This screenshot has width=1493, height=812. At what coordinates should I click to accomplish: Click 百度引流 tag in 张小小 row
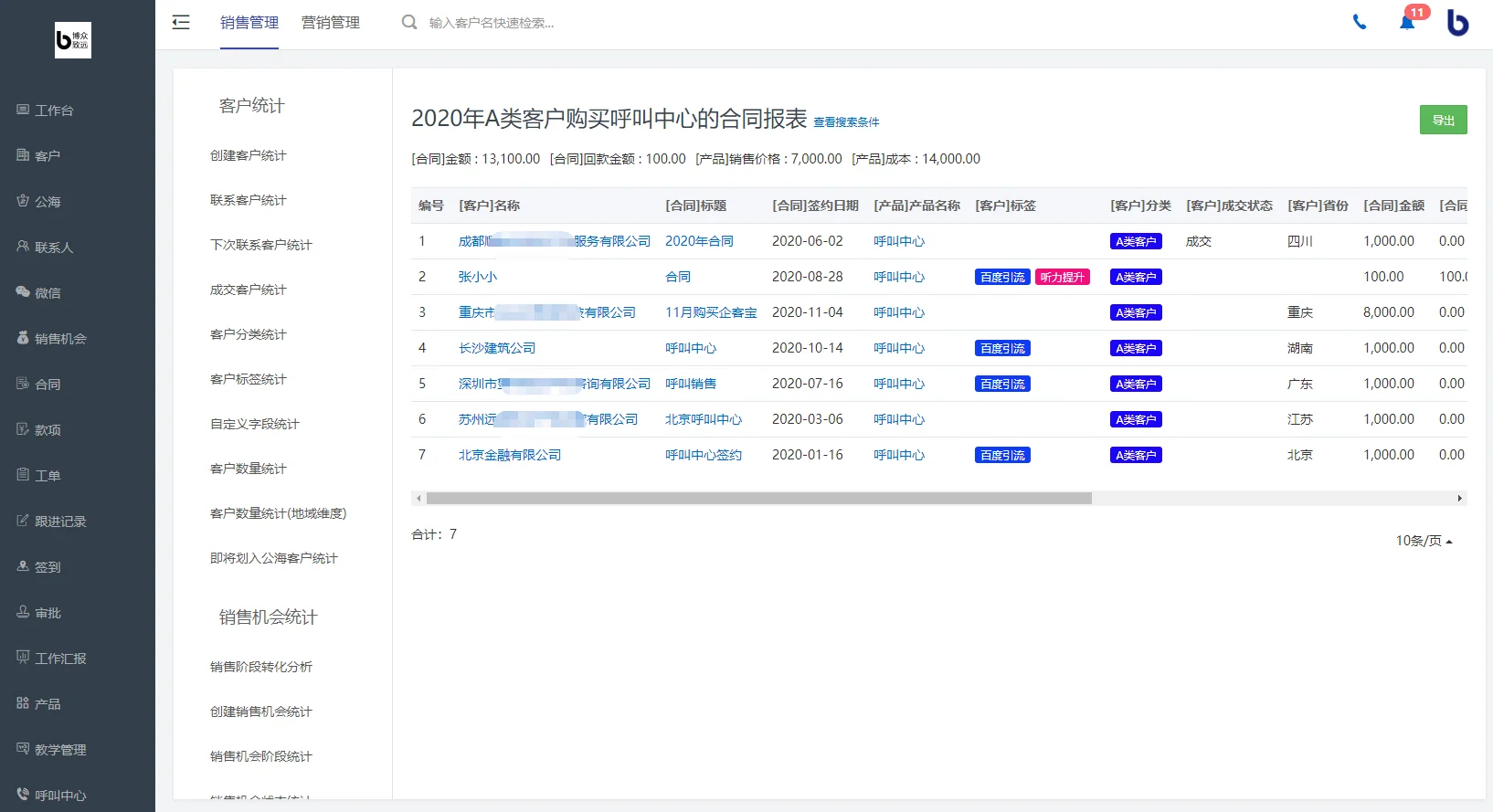coord(1002,277)
